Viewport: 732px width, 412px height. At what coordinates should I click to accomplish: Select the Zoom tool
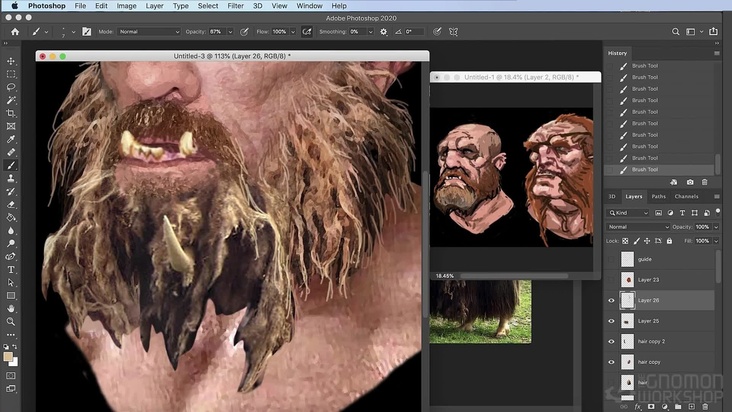(x=11, y=321)
